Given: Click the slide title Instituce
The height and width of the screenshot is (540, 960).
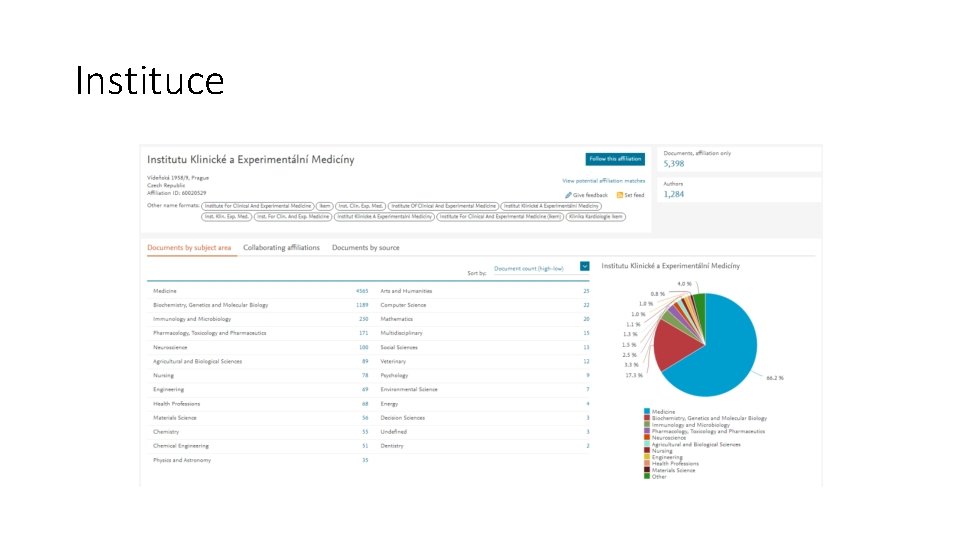Looking at the screenshot, I should [x=149, y=81].
